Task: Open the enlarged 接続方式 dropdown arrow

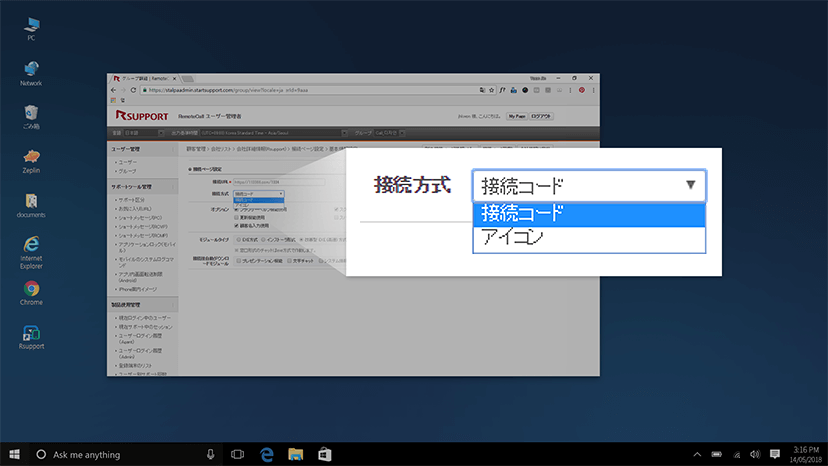Action: (x=690, y=185)
